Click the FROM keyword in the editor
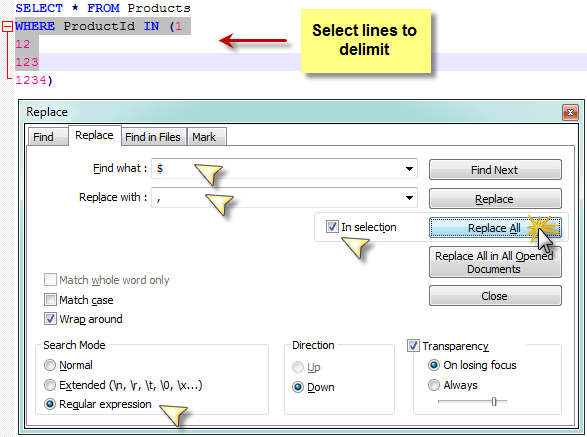 [103, 8]
